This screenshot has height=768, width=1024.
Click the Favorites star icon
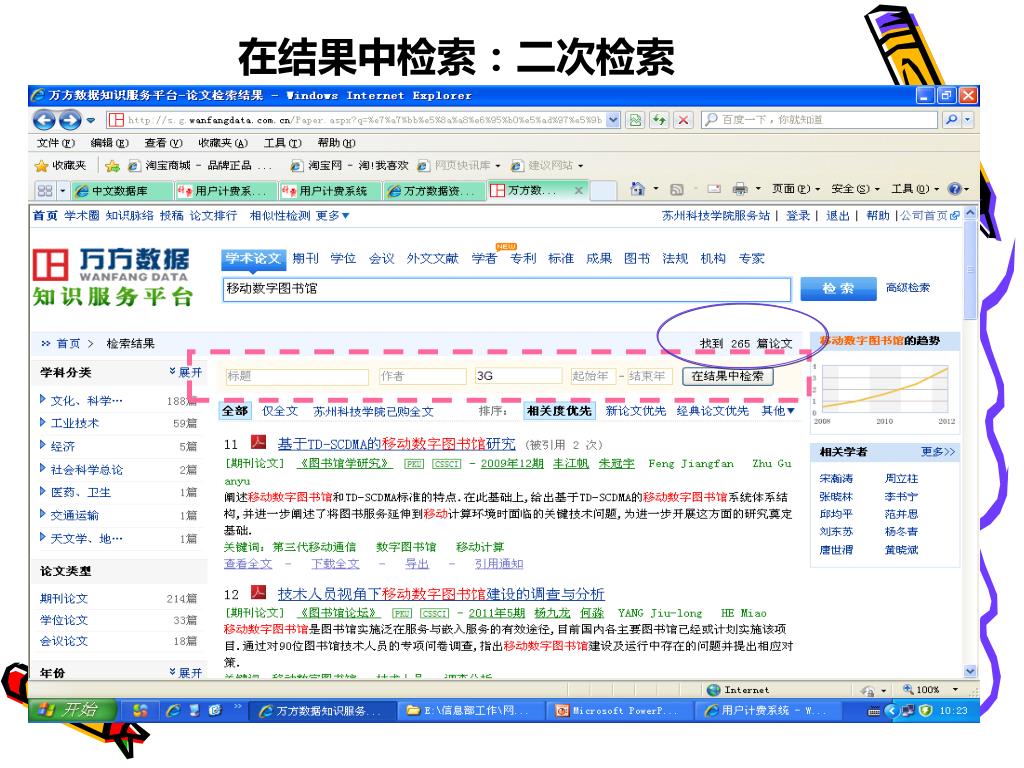pyautogui.click(x=42, y=166)
